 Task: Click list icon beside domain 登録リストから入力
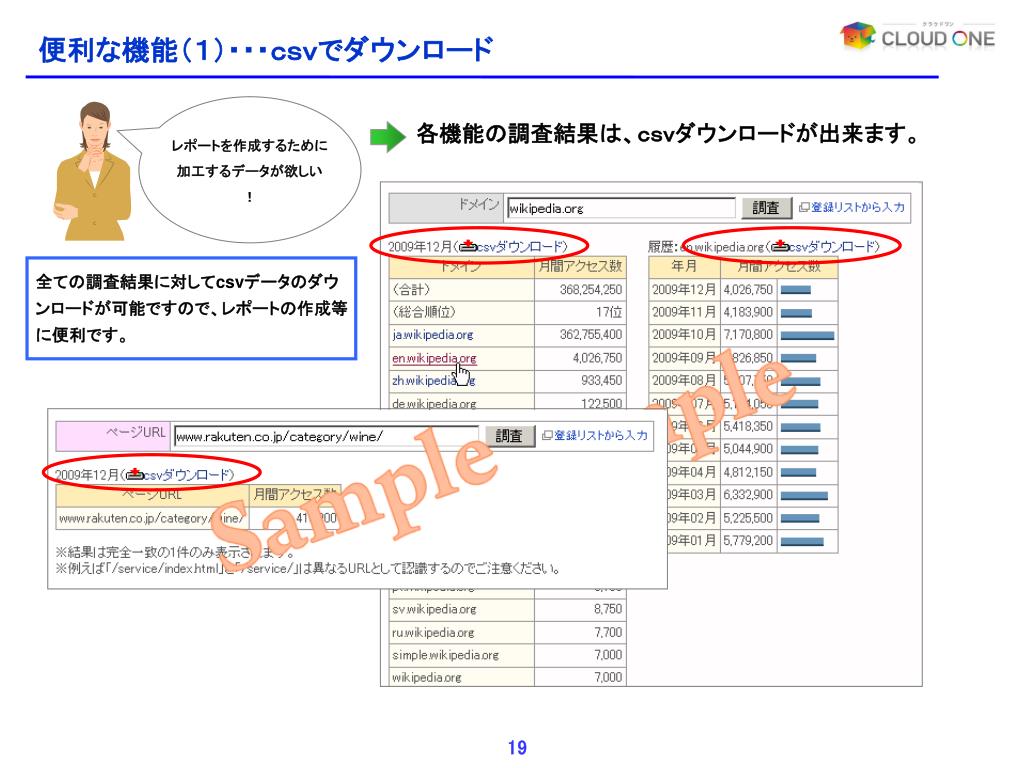pos(804,207)
